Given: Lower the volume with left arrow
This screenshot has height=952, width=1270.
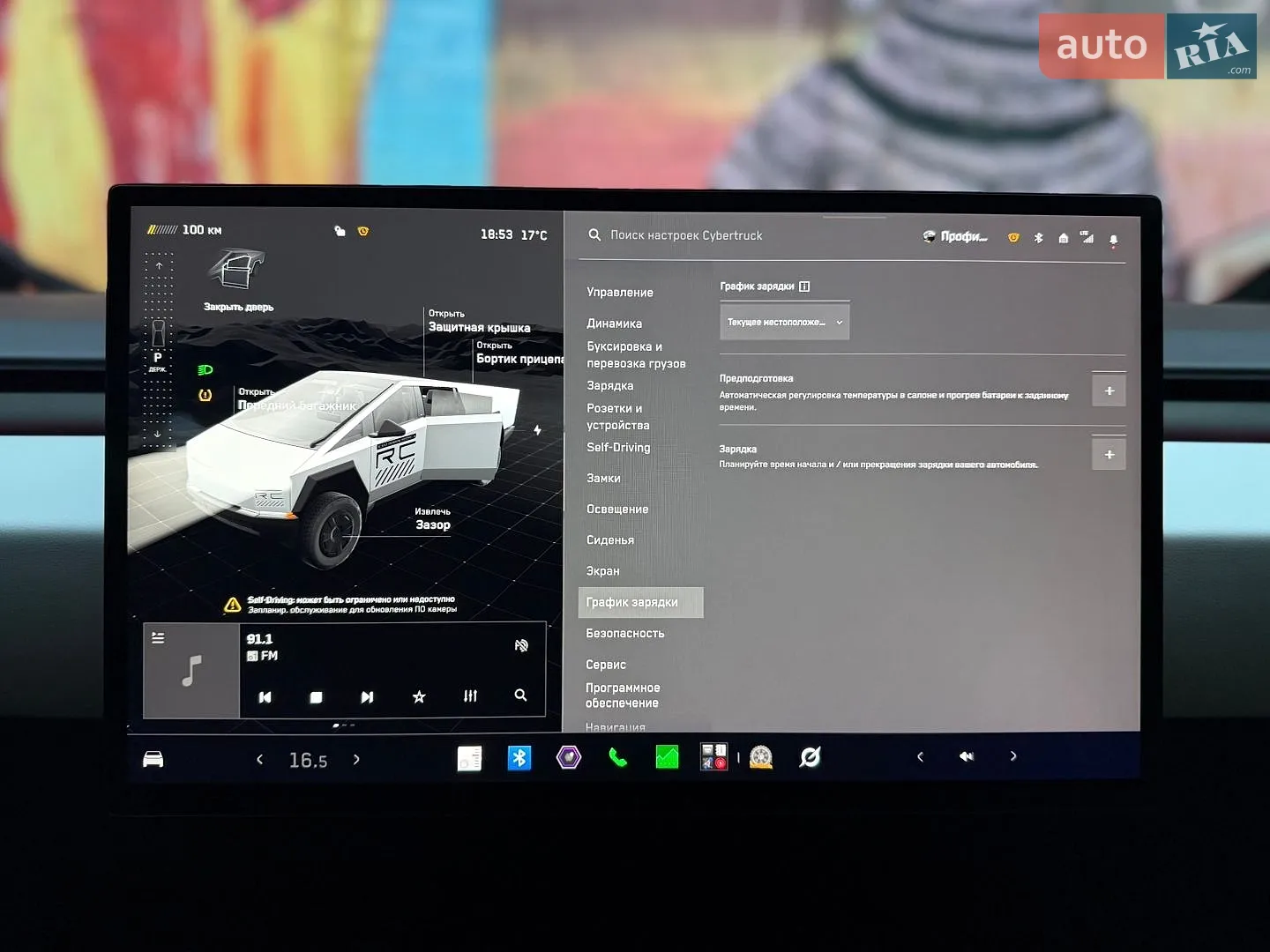Looking at the screenshot, I should click(920, 756).
